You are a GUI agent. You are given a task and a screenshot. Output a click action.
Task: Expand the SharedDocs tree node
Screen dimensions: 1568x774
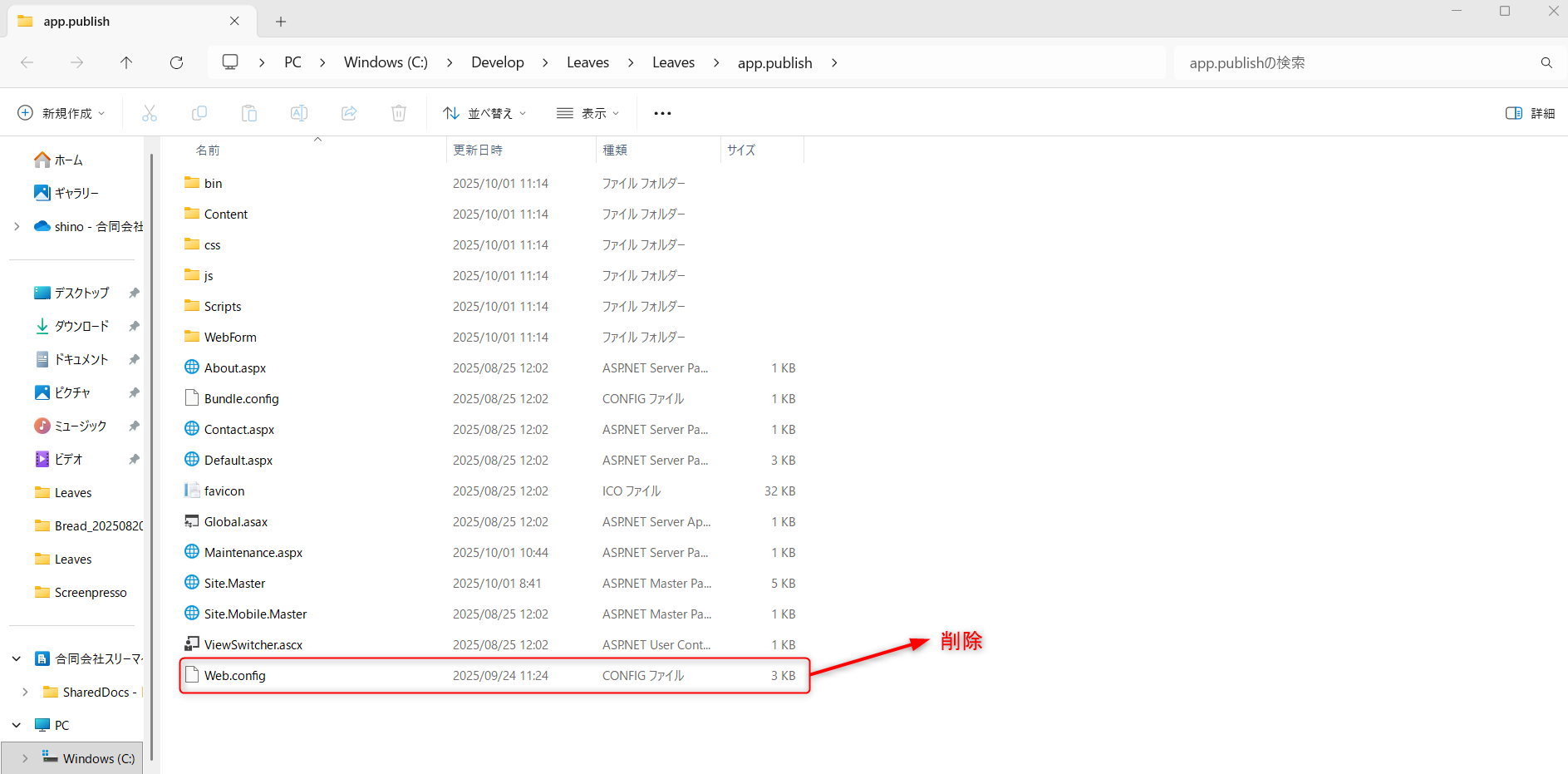pos(25,692)
